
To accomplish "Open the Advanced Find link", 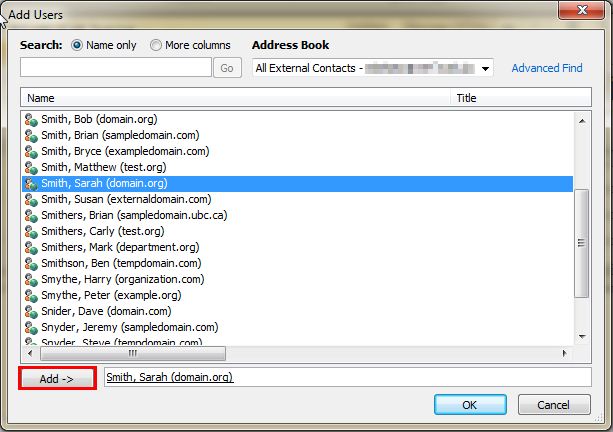I will (x=546, y=68).
